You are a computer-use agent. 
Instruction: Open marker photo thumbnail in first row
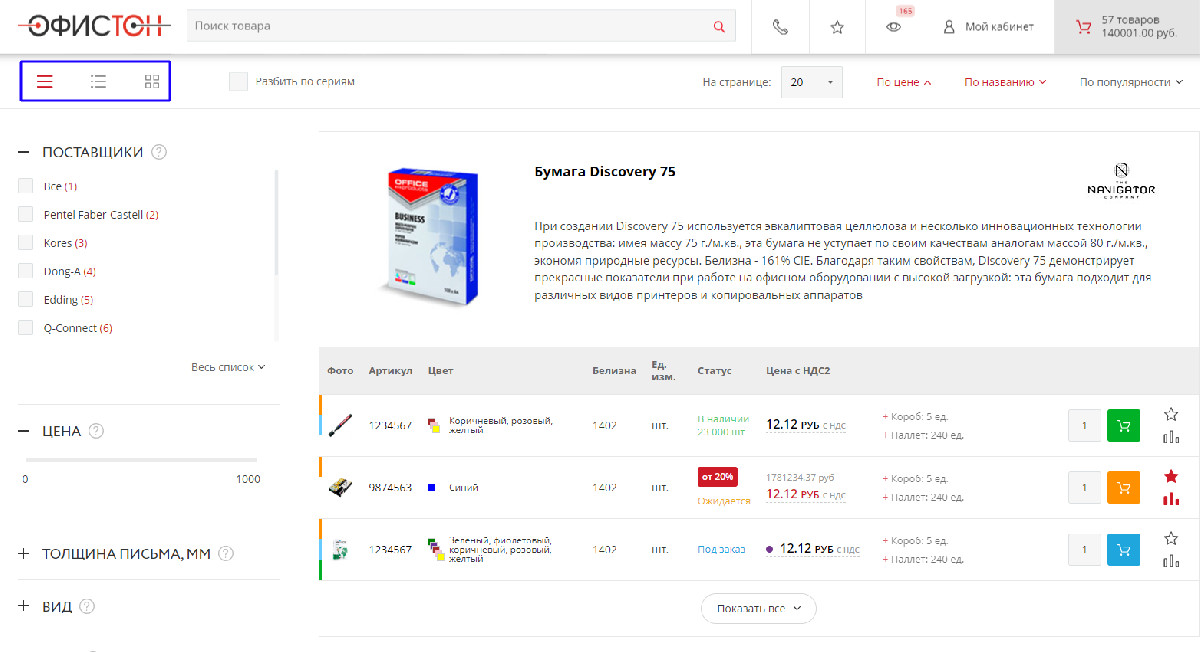341,425
